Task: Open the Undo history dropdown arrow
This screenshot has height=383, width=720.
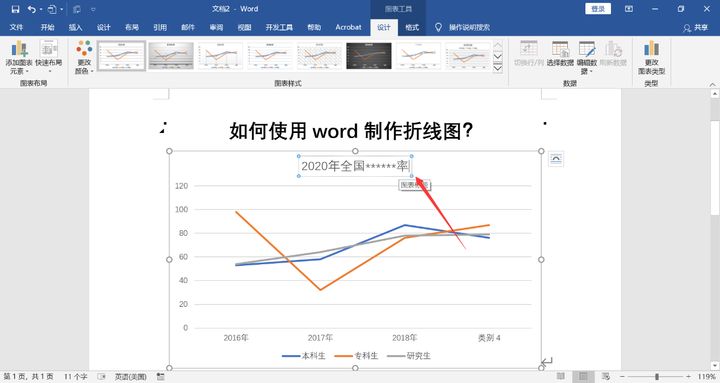Action: tap(40, 9)
